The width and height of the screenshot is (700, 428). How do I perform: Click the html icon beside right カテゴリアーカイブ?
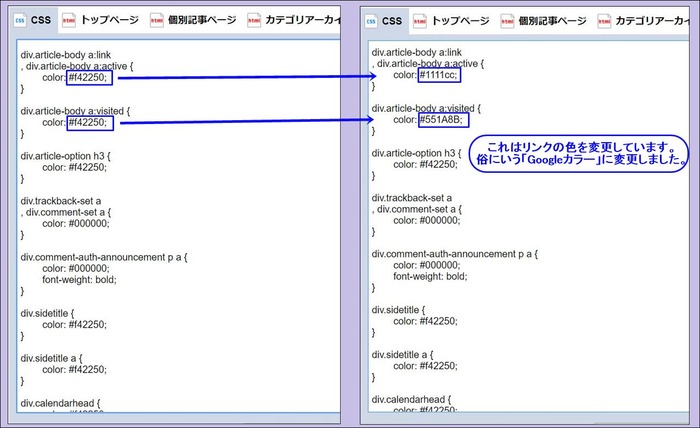pyautogui.click(x=604, y=21)
